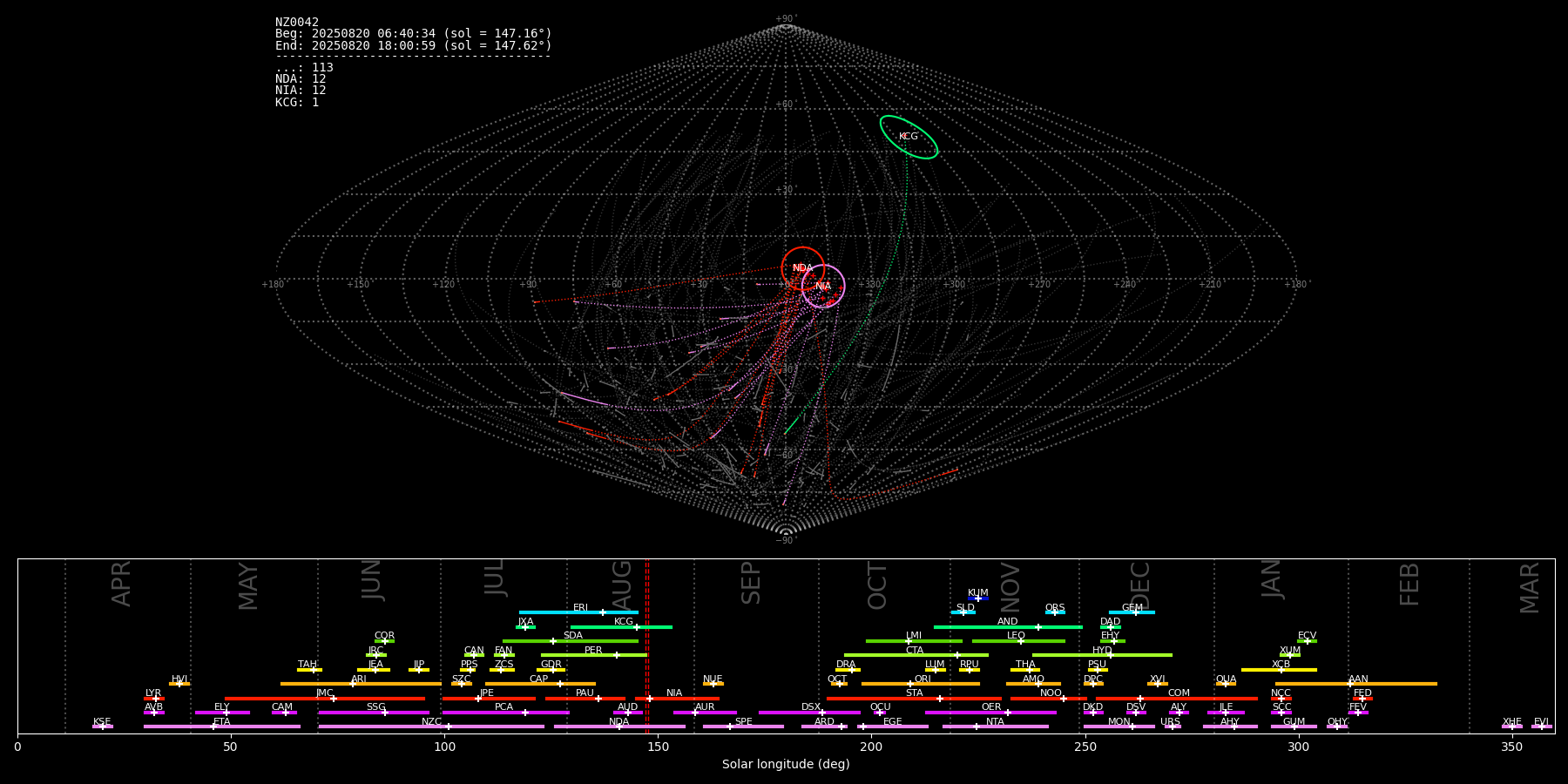Screen dimensions: 1568x784
Task: Click the +210 longitude label on map
Action: 1210,285
